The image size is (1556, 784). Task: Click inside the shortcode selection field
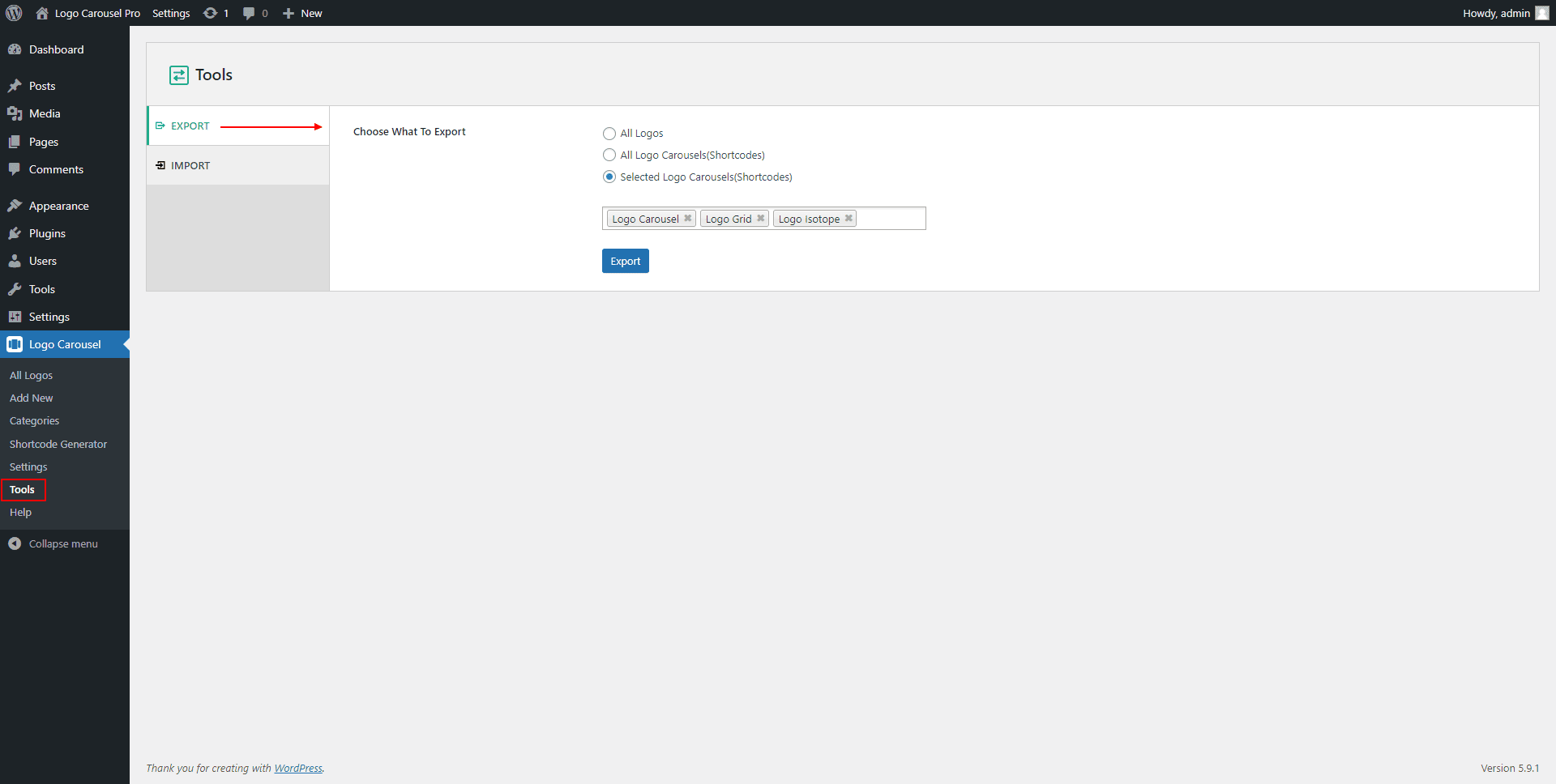[890, 219]
